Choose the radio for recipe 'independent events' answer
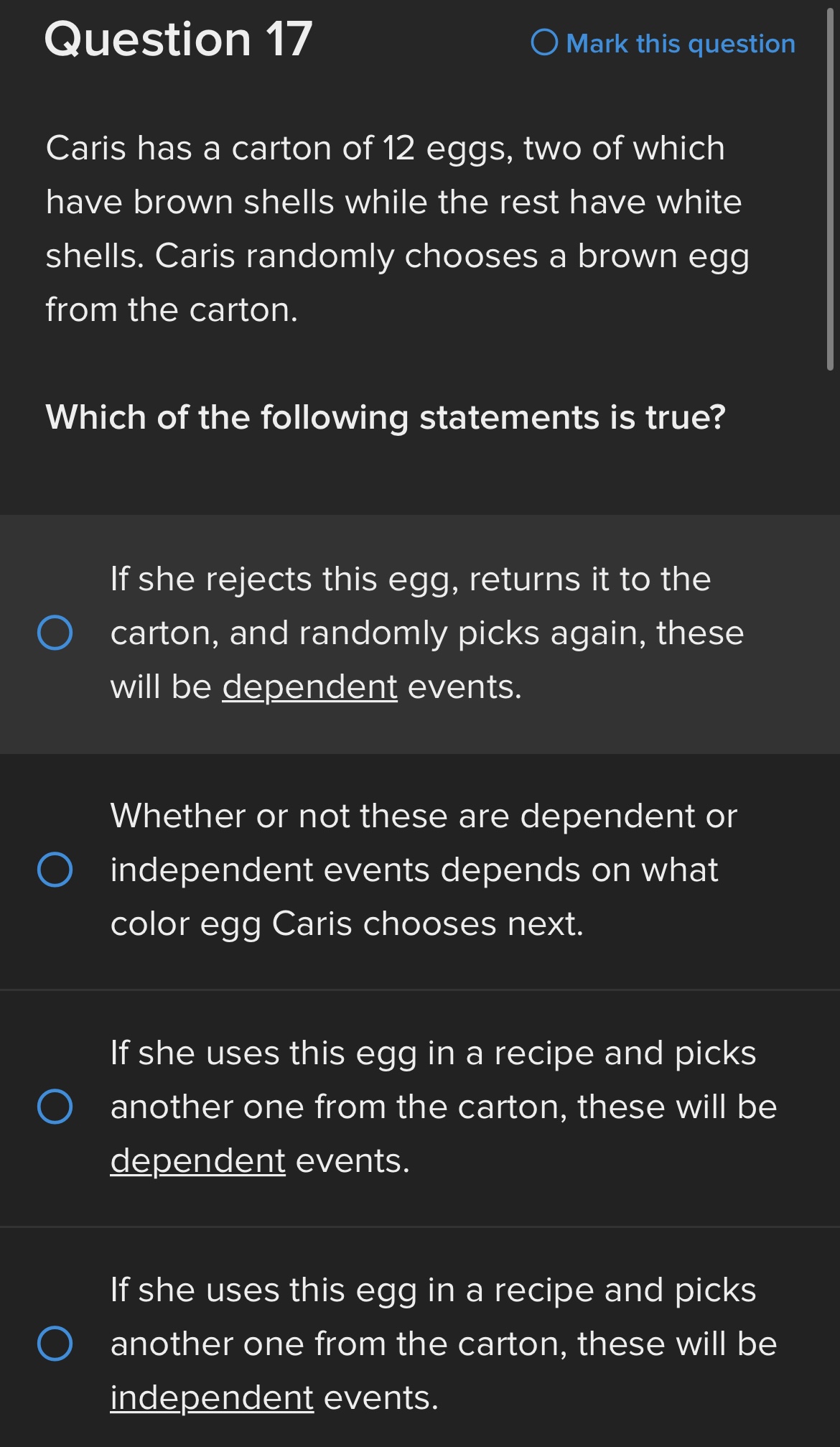This screenshot has height=1447, width=840. click(x=55, y=1344)
